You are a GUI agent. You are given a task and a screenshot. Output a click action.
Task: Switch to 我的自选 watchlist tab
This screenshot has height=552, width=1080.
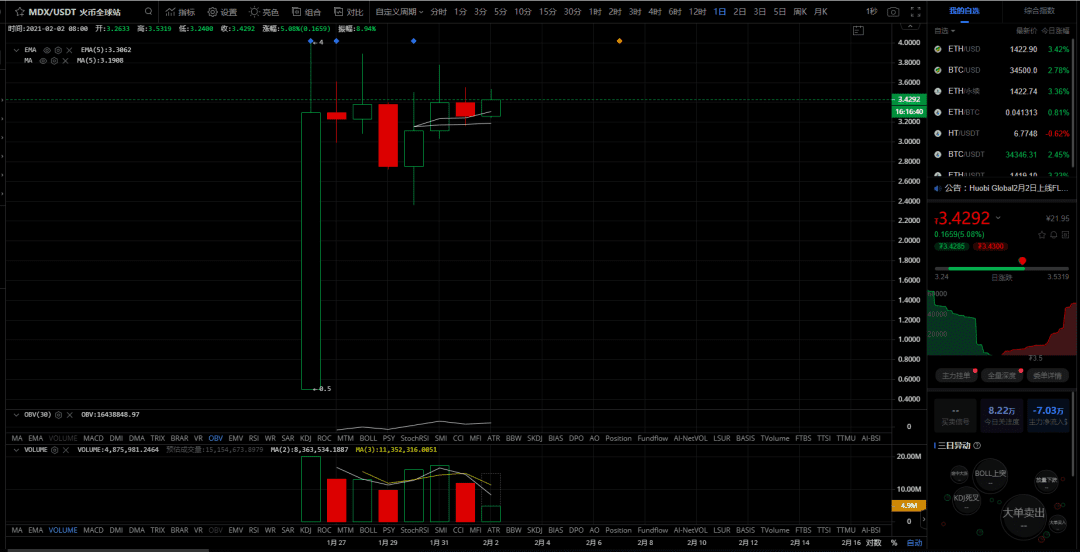[x=964, y=12]
